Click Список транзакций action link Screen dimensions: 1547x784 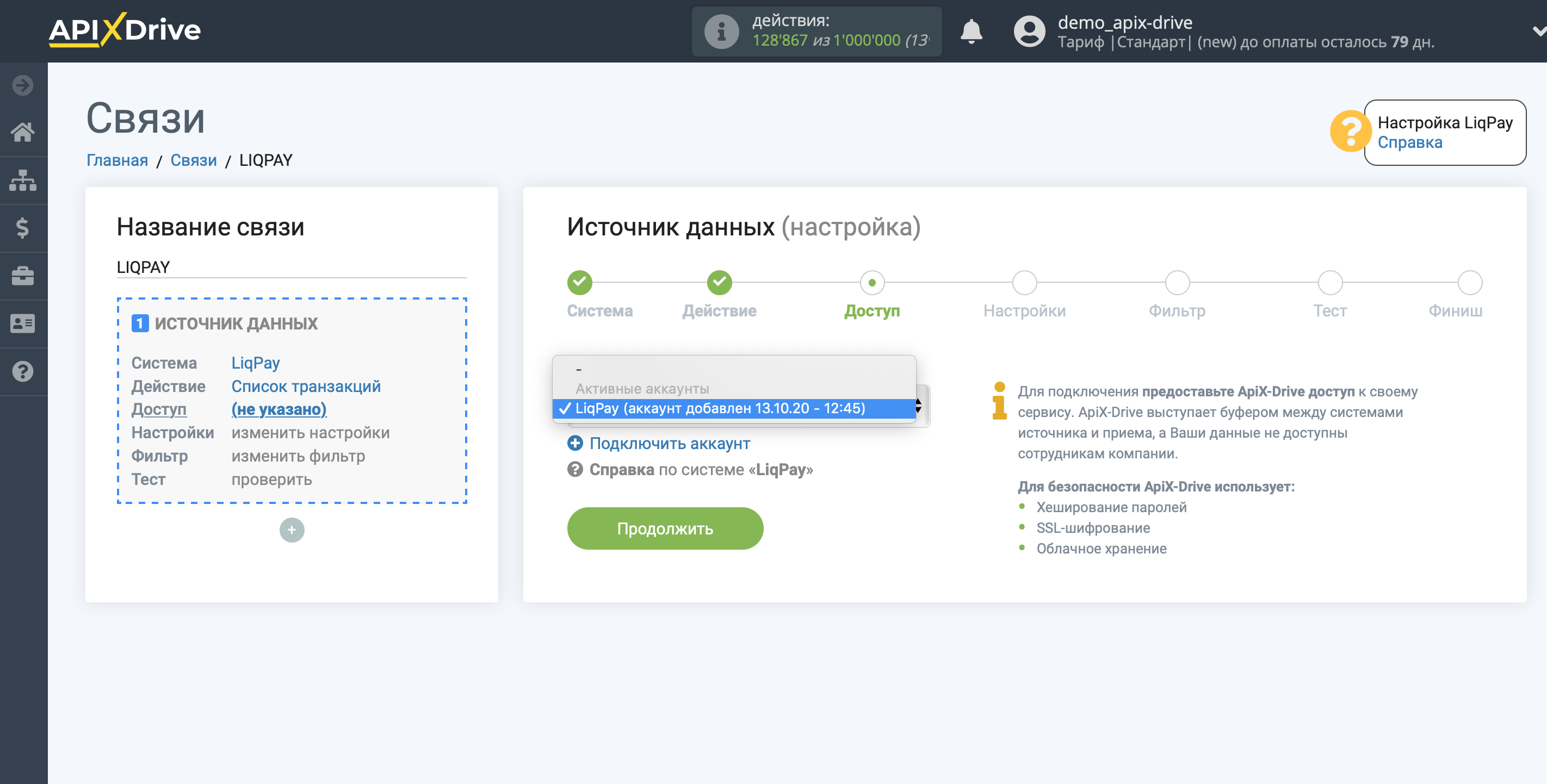coord(306,387)
